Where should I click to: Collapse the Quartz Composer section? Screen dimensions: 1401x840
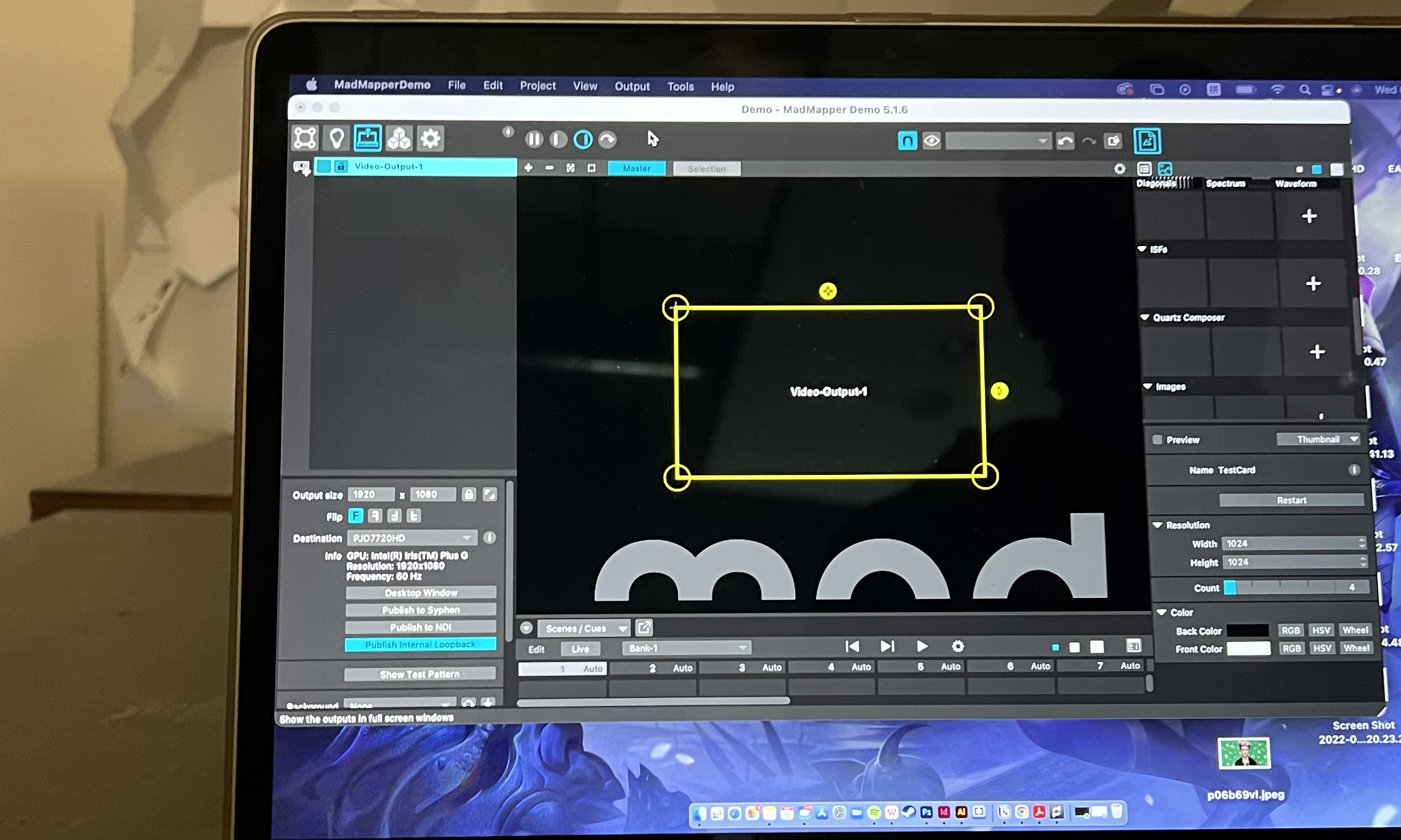coord(1145,318)
